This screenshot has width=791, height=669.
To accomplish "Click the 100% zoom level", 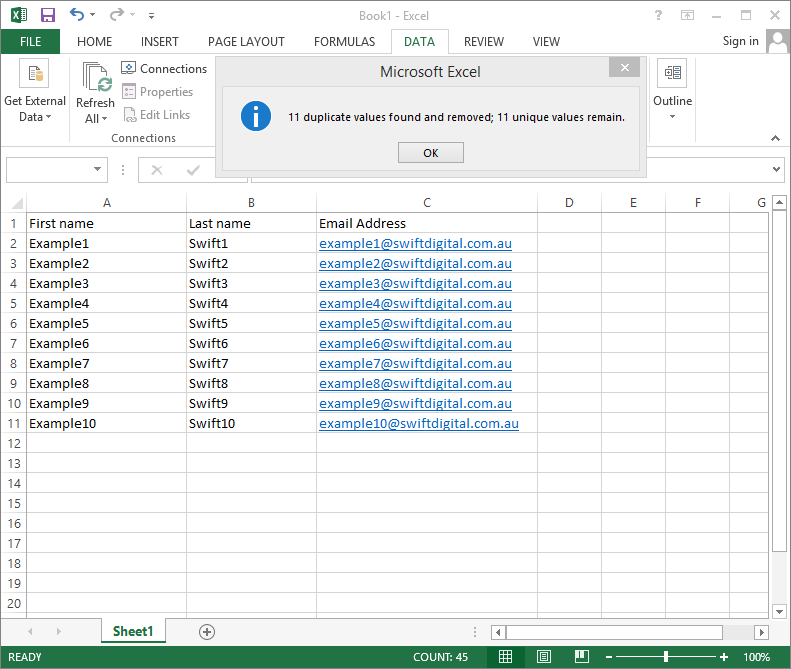I will (x=756, y=657).
